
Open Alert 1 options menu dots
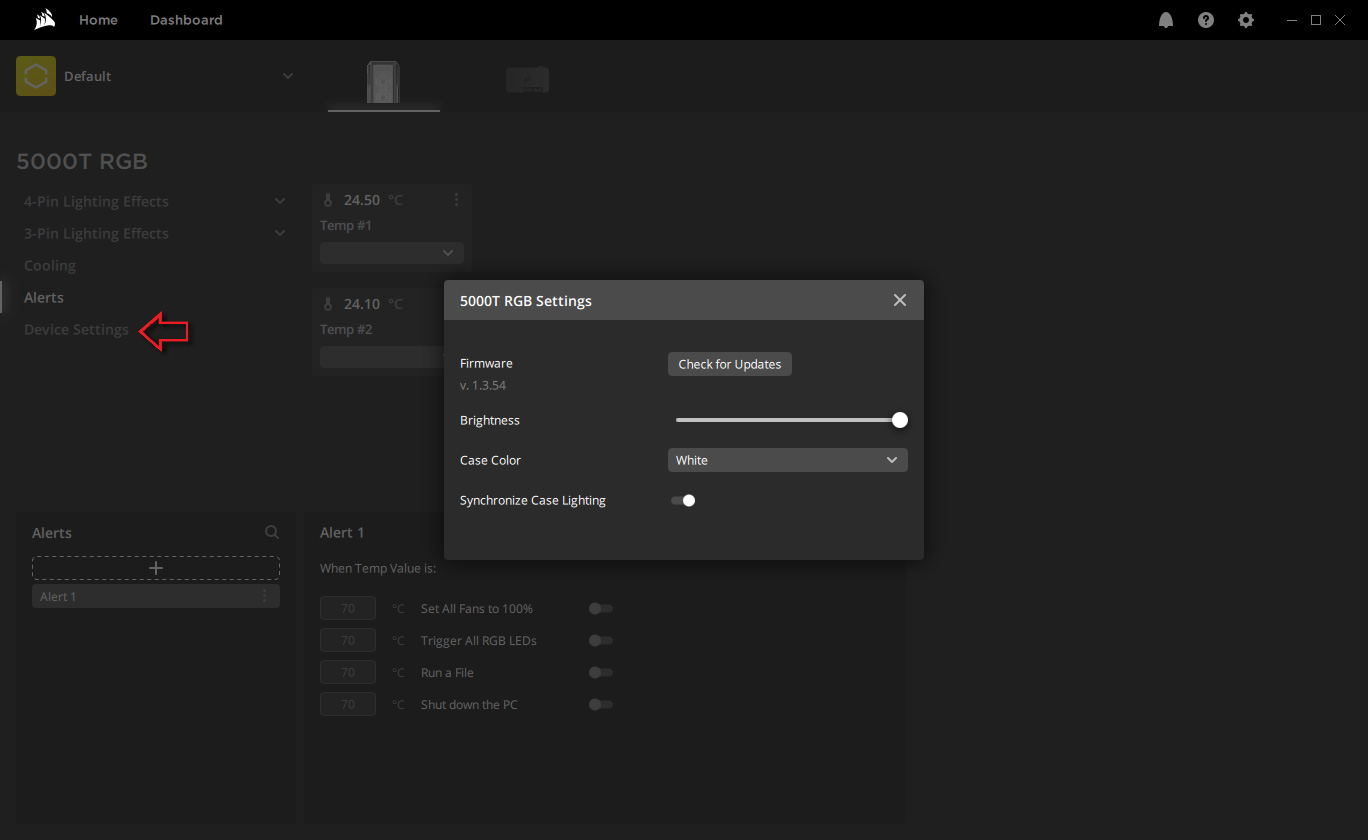265,596
